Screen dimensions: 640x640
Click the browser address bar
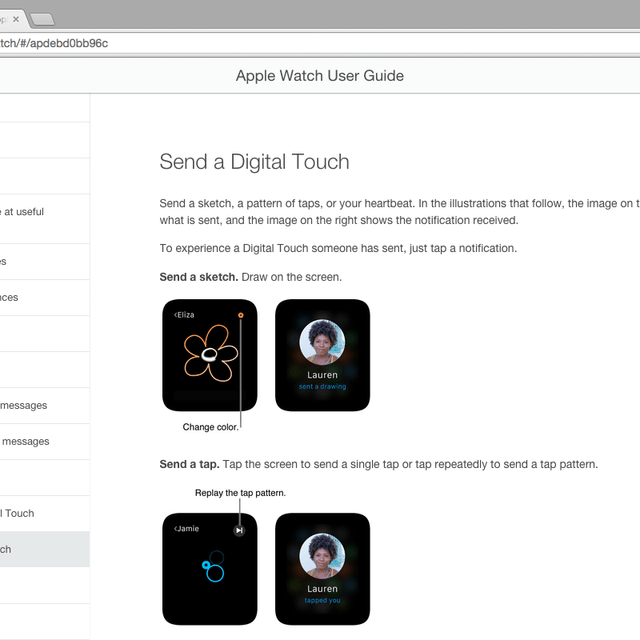320,43
